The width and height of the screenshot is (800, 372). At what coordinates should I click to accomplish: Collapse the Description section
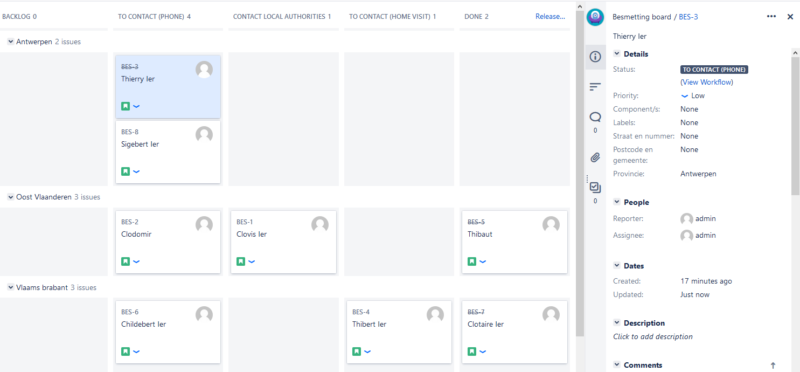point(617,323)
